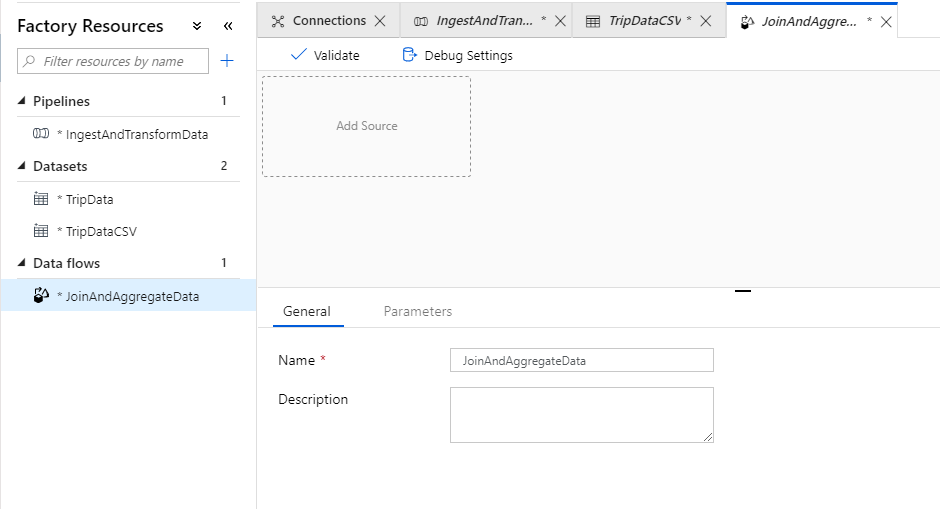Focus the Filter resources by name box
Screen dimensions: 940x509
[x=113, y=61]
